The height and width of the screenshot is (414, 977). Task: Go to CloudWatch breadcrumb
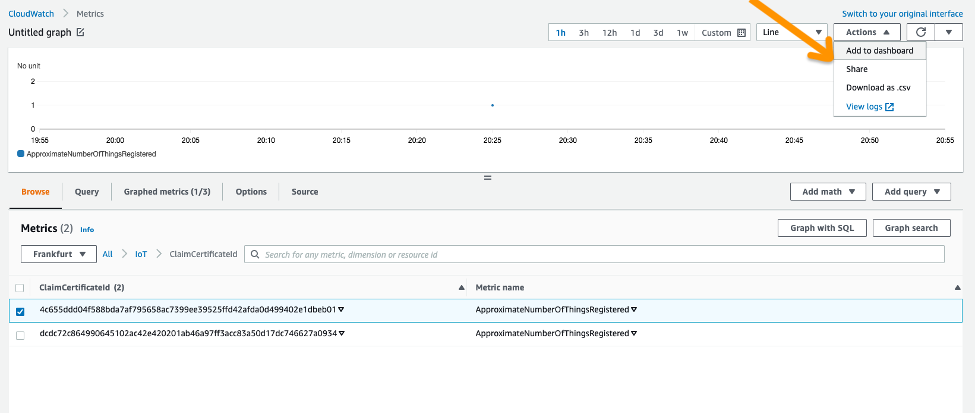coord(31,13)
